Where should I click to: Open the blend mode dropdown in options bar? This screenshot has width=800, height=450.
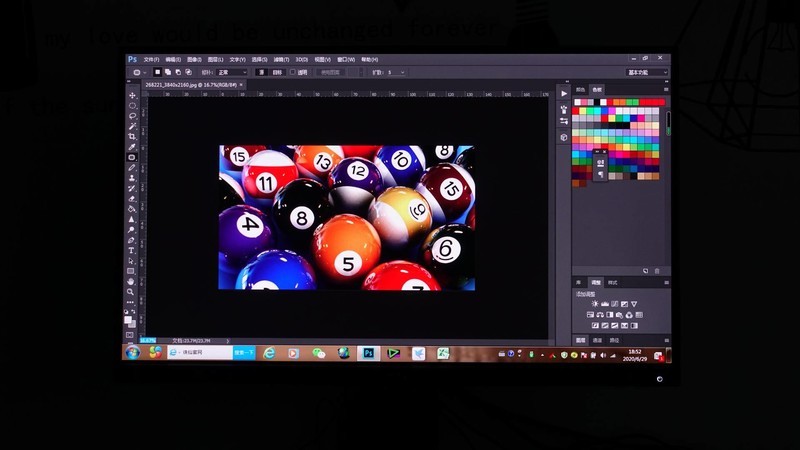230,72
